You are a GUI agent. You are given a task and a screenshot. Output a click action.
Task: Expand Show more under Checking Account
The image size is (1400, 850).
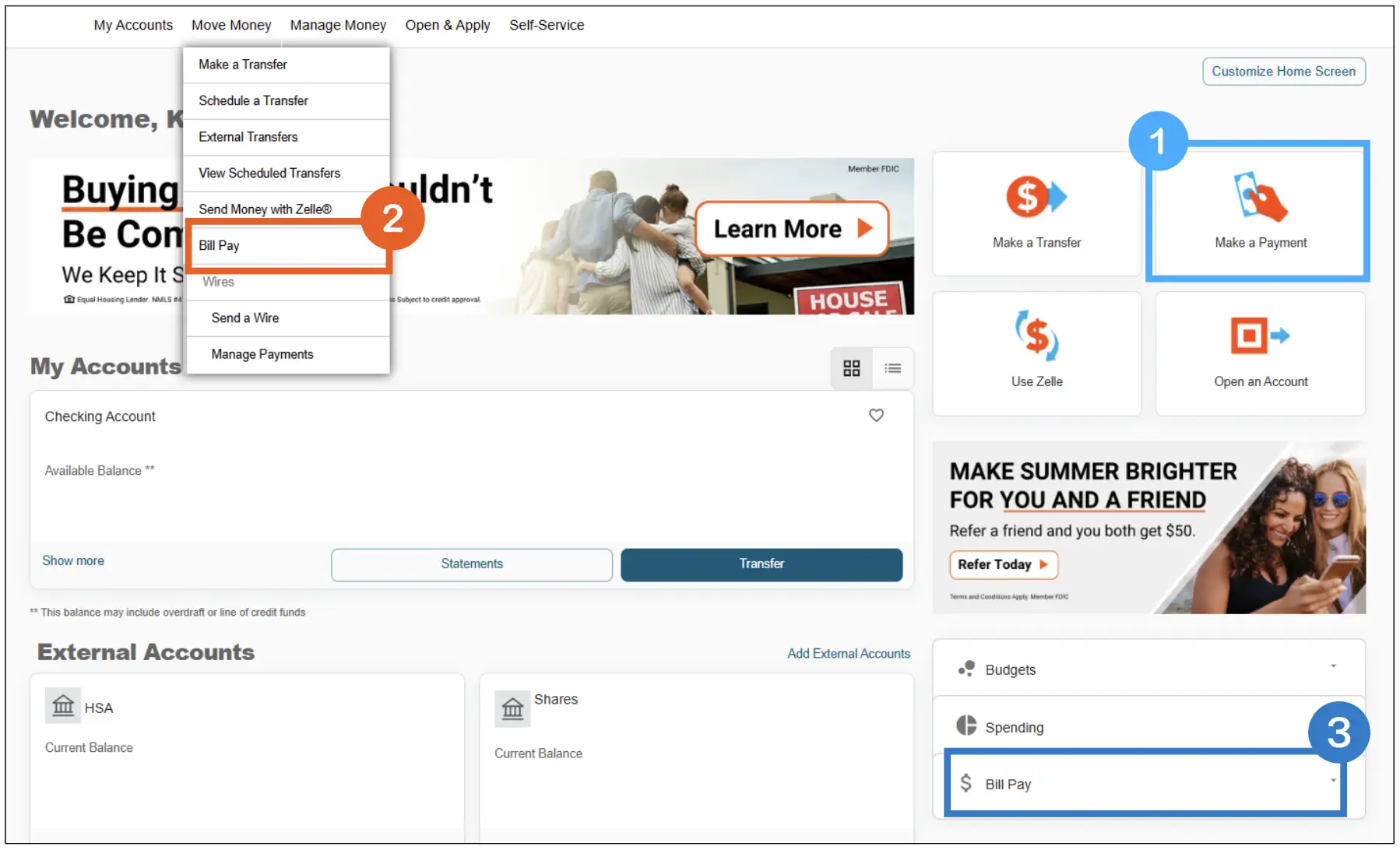pyautogui.click(x=72, y=560)
